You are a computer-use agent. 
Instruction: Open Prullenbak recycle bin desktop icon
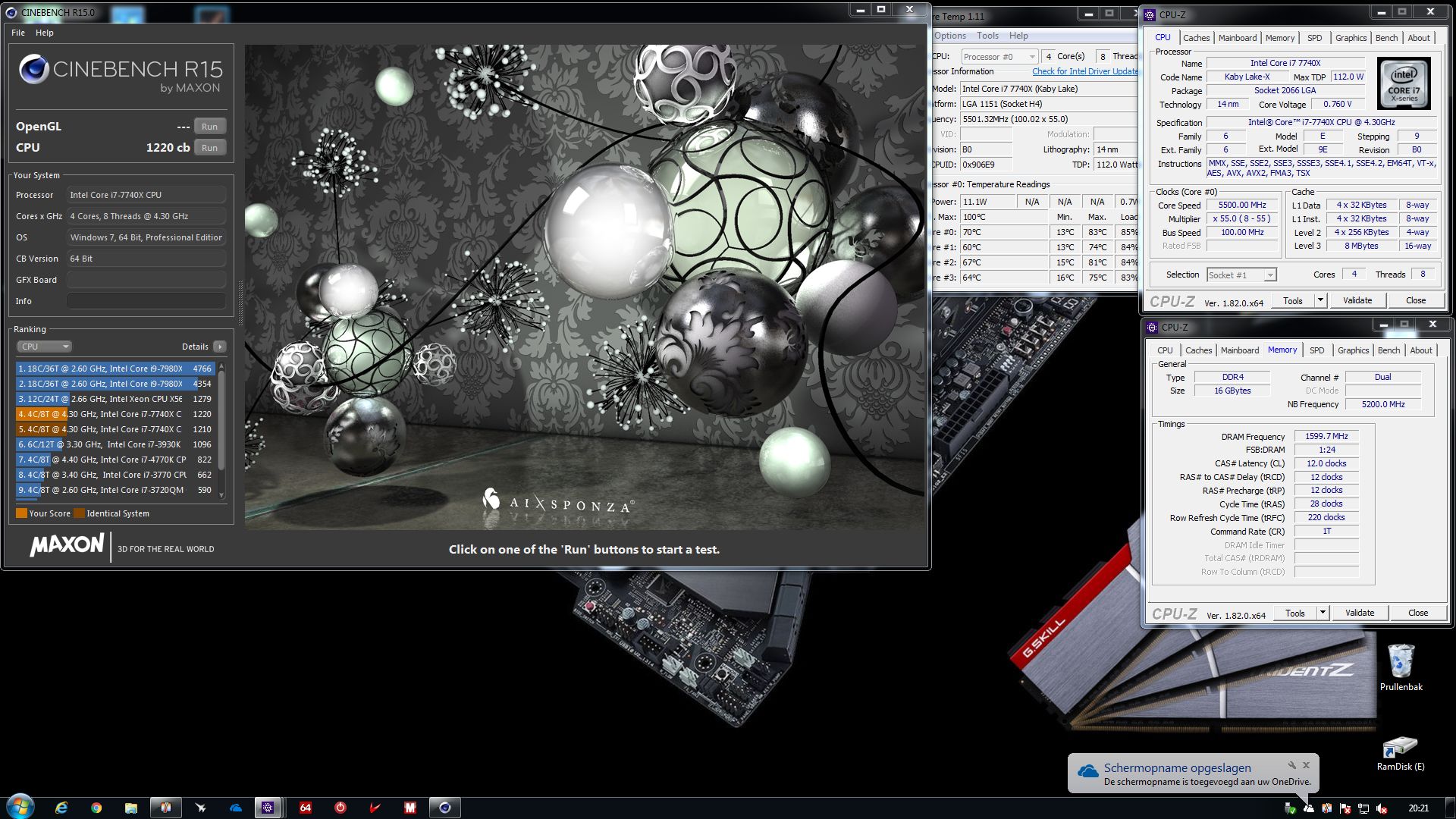pyautogui.click(x=1401, y=667)
